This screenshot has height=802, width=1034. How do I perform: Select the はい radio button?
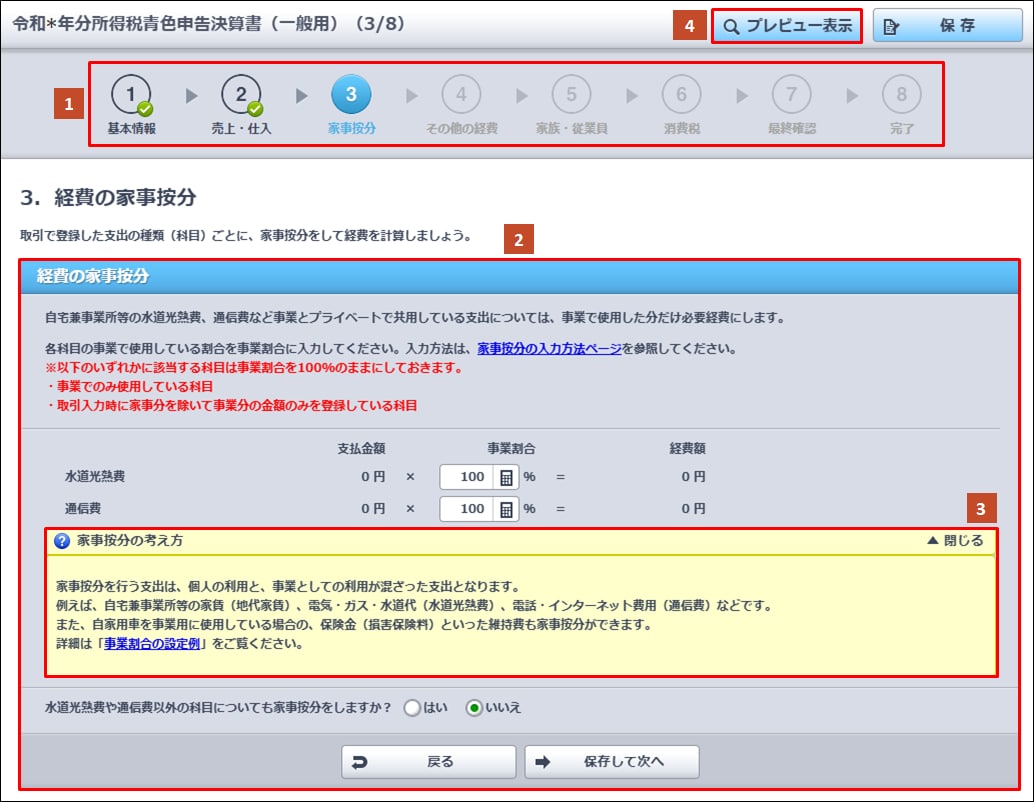(x=411, y=708)
